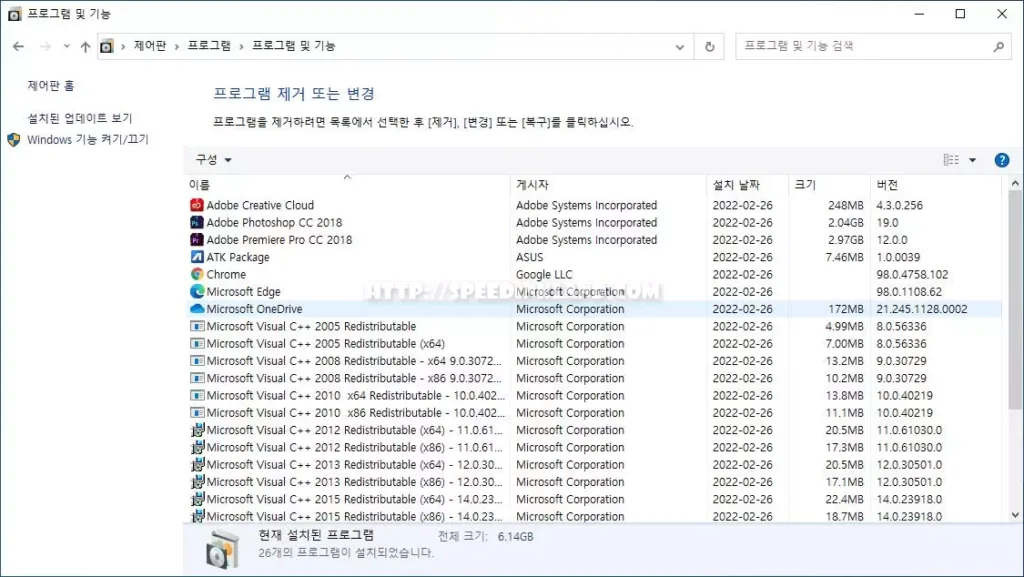Open recent locations dropdown arrow
Viewport: 1024px width, 577px height.
click(67, 46)
